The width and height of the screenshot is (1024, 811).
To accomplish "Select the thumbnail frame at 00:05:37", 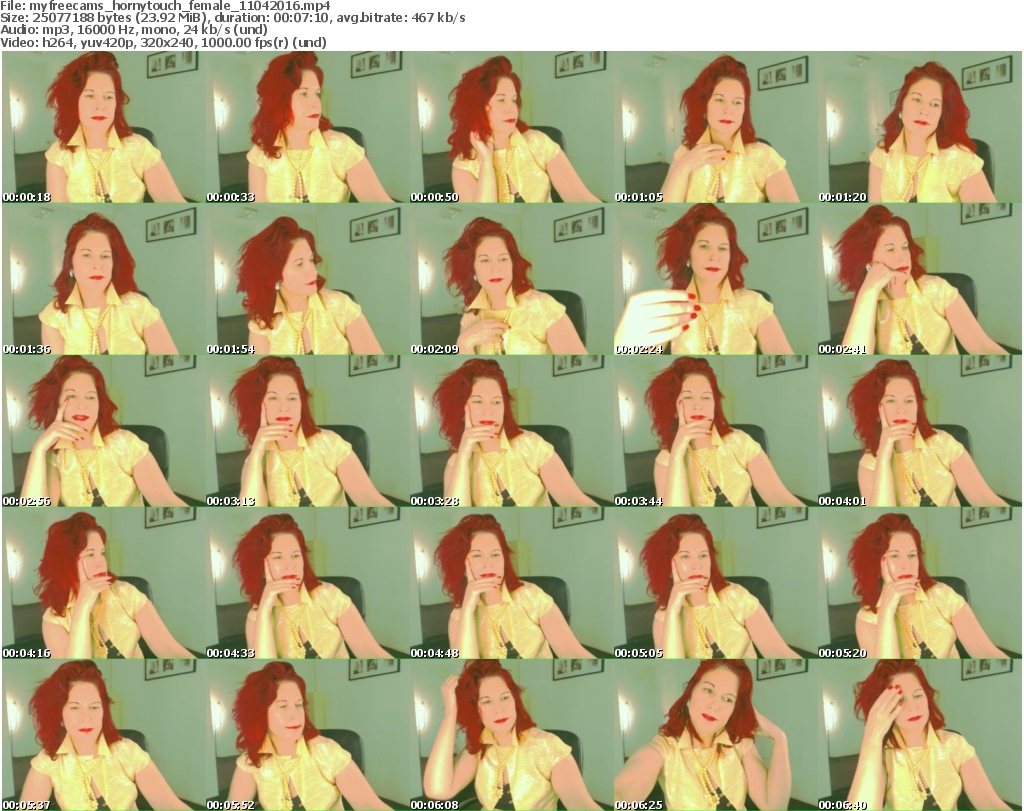I will (x=103, y=735).
